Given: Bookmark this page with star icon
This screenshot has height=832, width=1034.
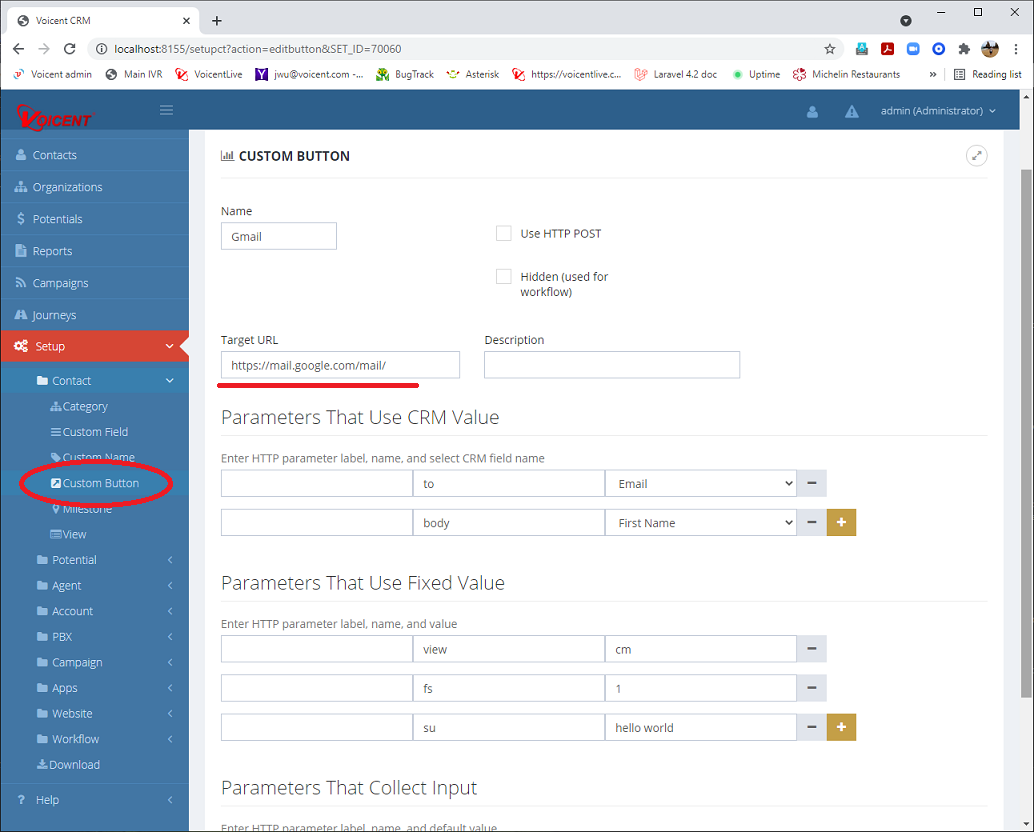Looking at the screenshot, I should (x=830, y=49).
